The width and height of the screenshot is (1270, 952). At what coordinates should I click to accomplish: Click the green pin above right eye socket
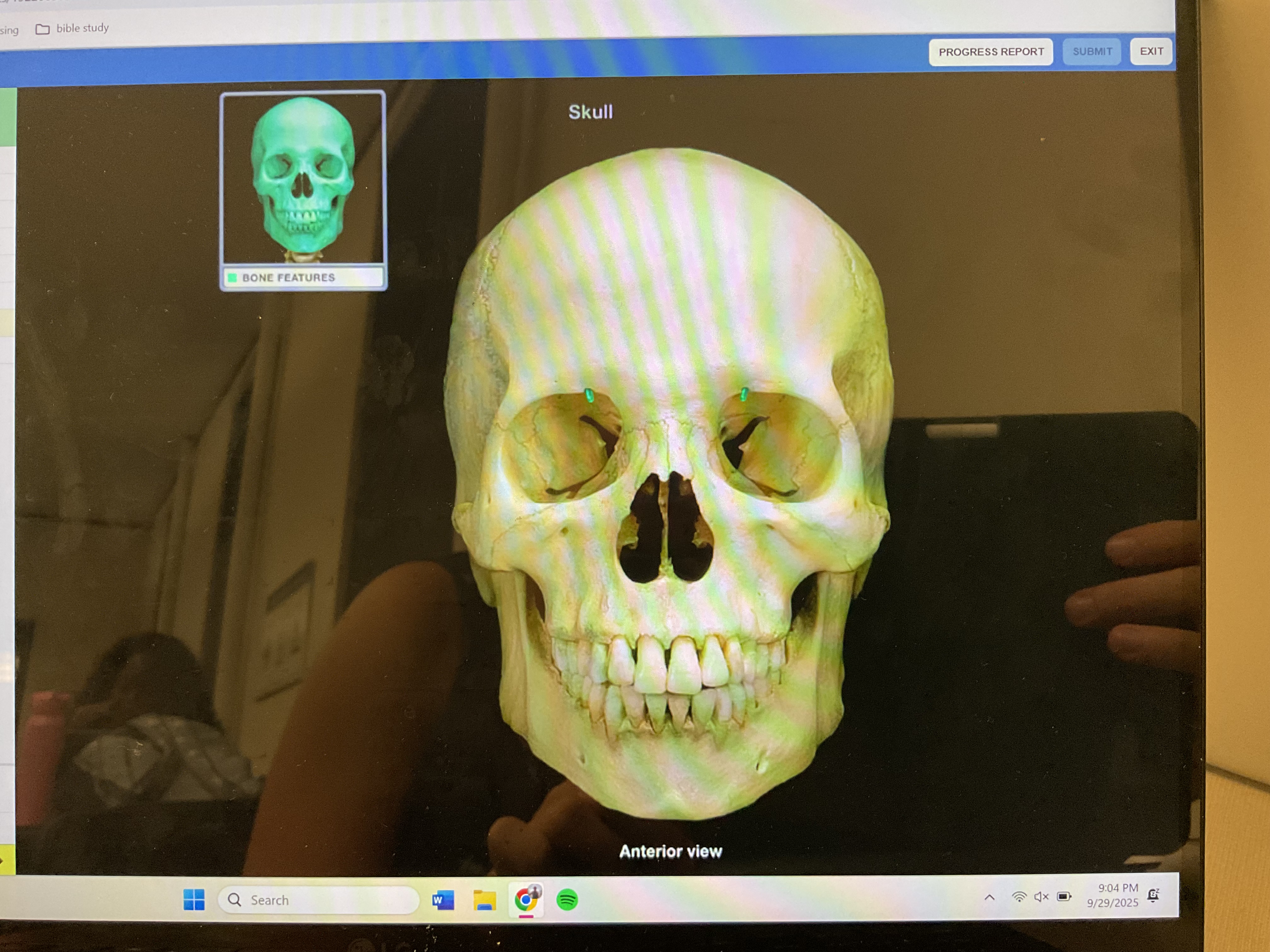pos(744,394)
